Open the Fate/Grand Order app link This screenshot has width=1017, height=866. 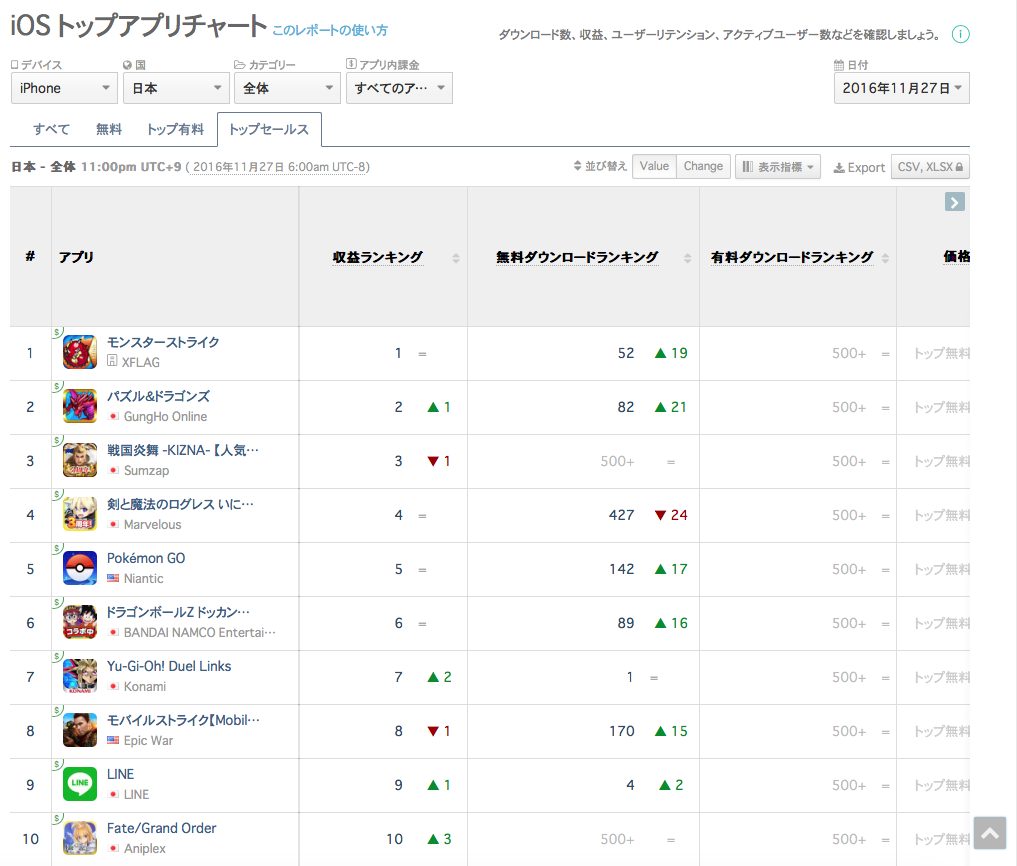click(162, 828)
